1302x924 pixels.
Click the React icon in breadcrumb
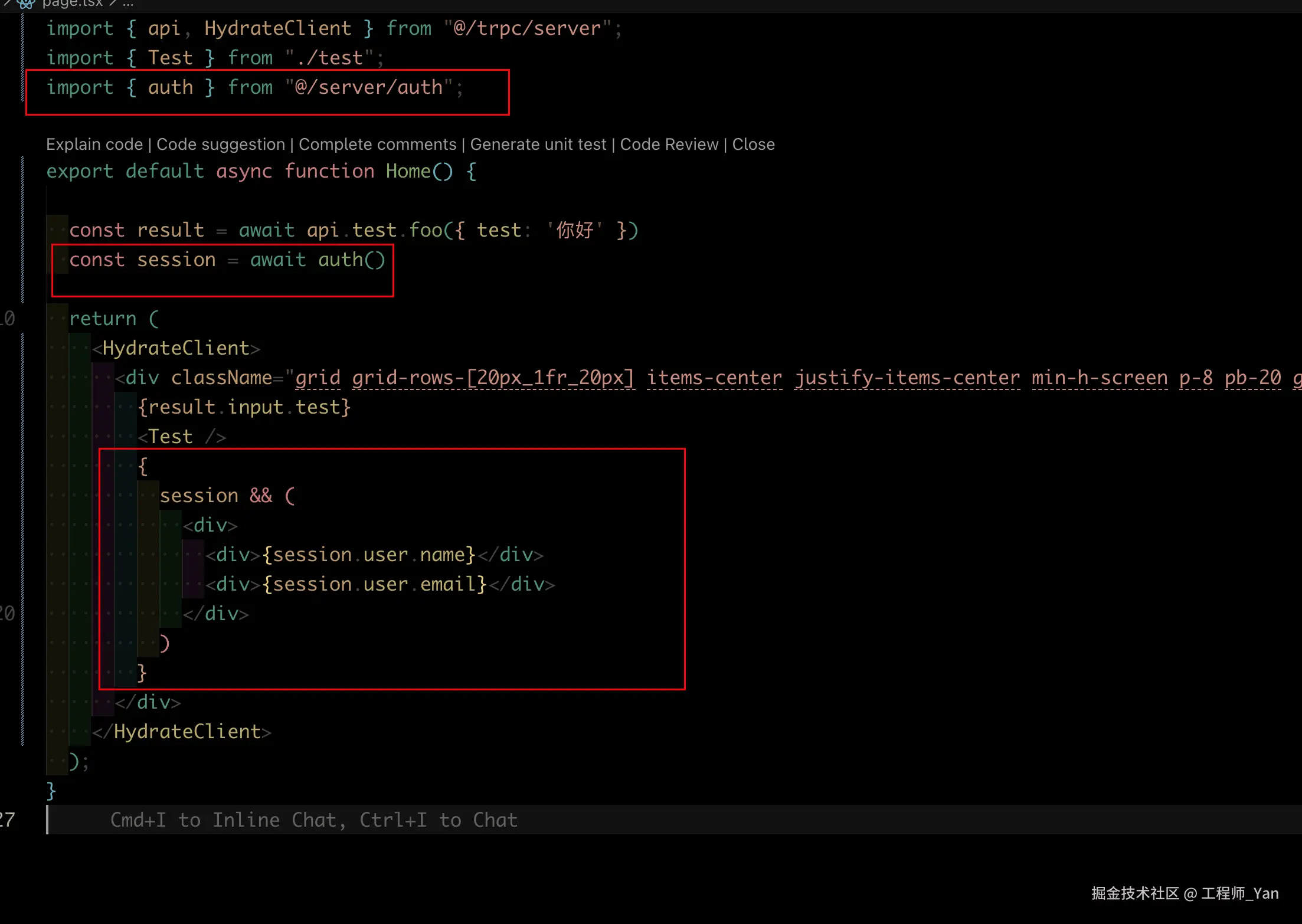click(x=25, y=4)
